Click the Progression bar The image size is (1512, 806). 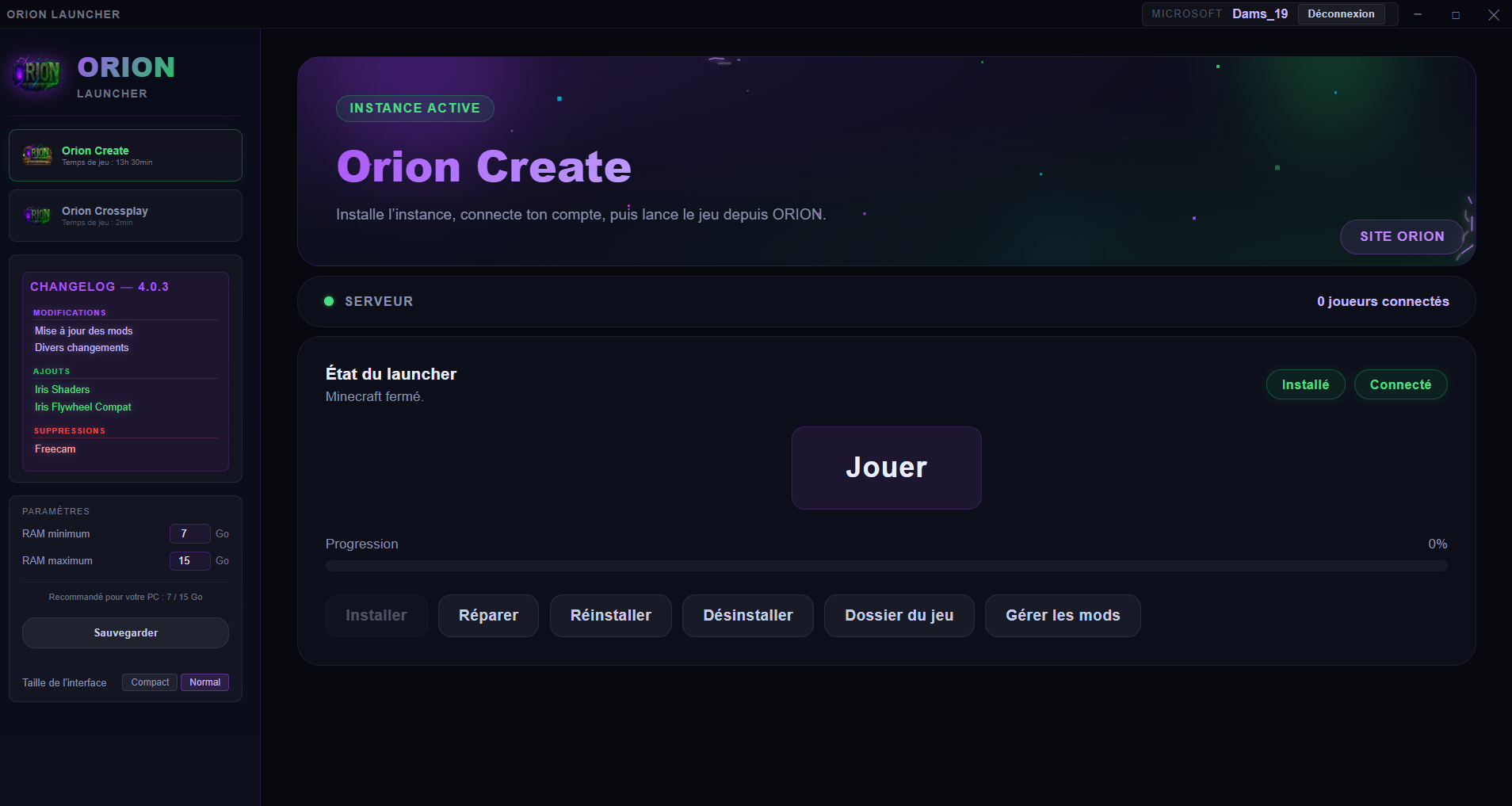(x=886, y=566)
